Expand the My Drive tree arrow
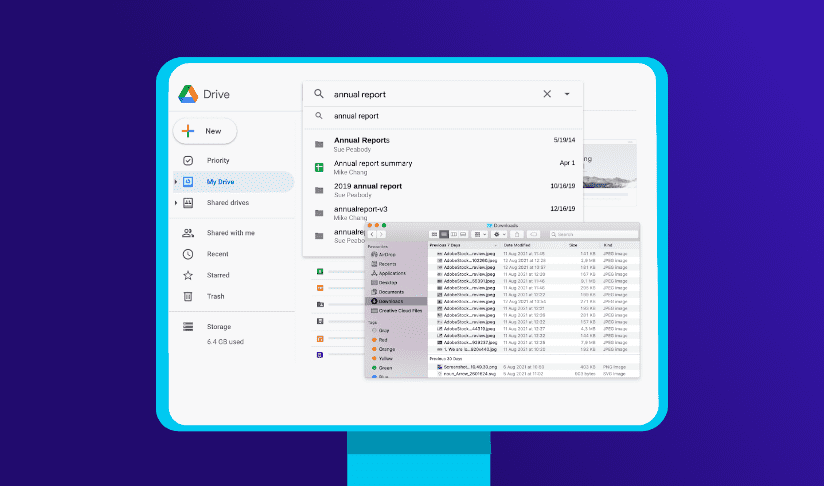824x486 pixels. (x=177, y=182)
